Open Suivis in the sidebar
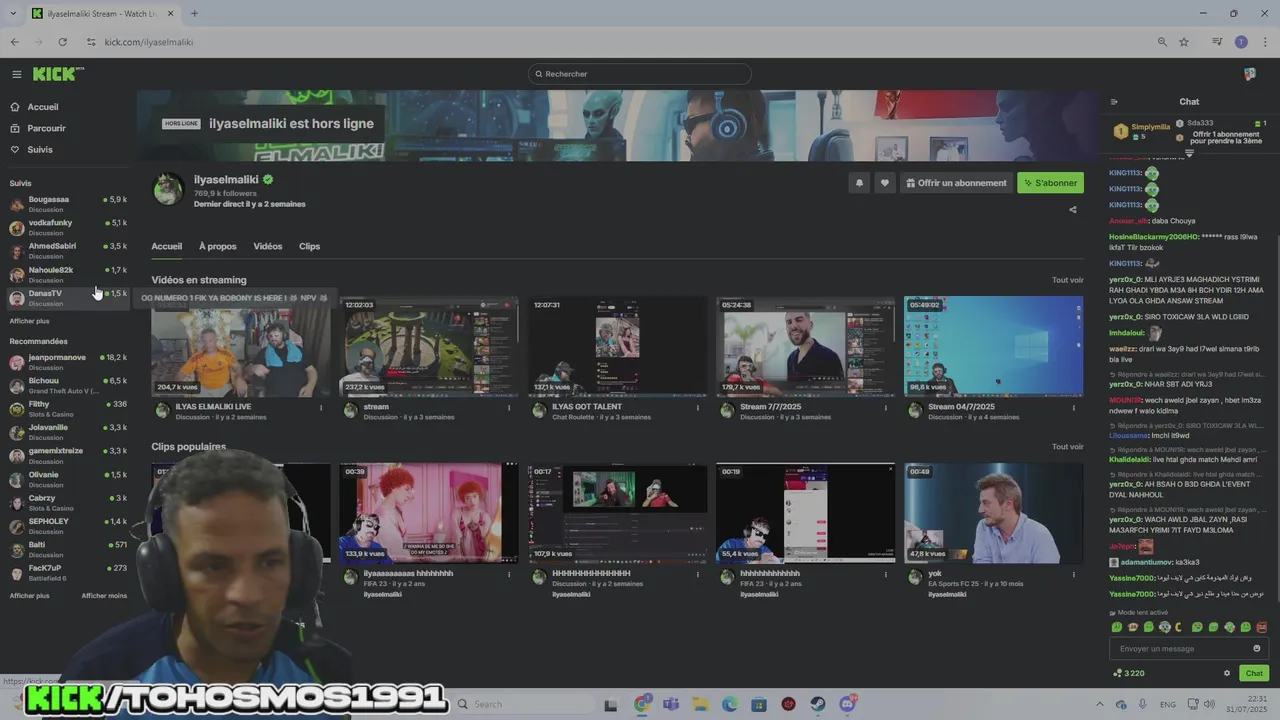 pyautogui.click(x=40, y=150)
